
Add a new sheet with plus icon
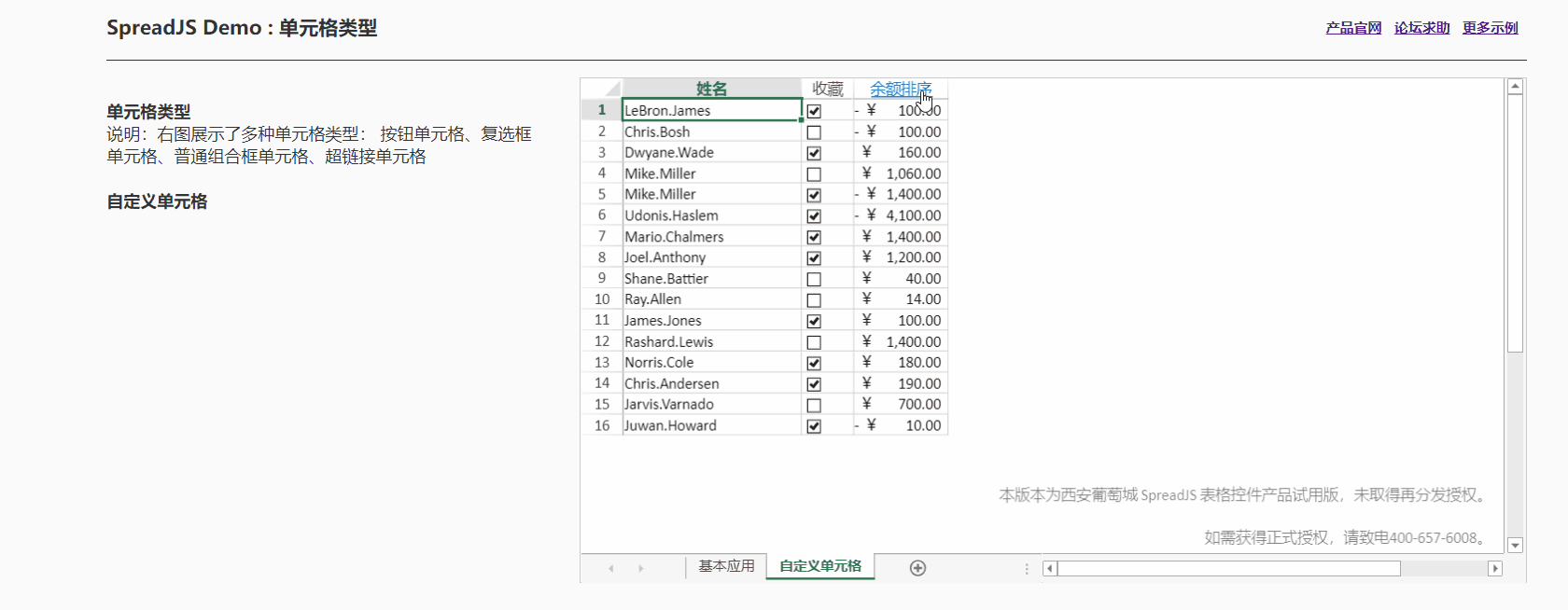pos(917,568)
